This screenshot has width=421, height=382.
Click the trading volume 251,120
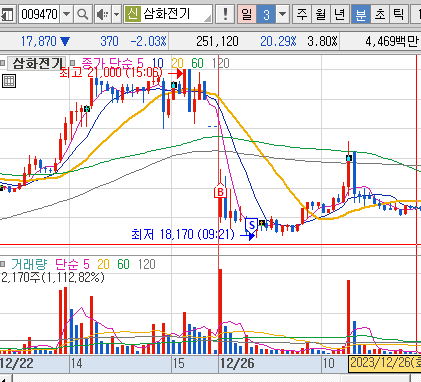coord(217,42)
